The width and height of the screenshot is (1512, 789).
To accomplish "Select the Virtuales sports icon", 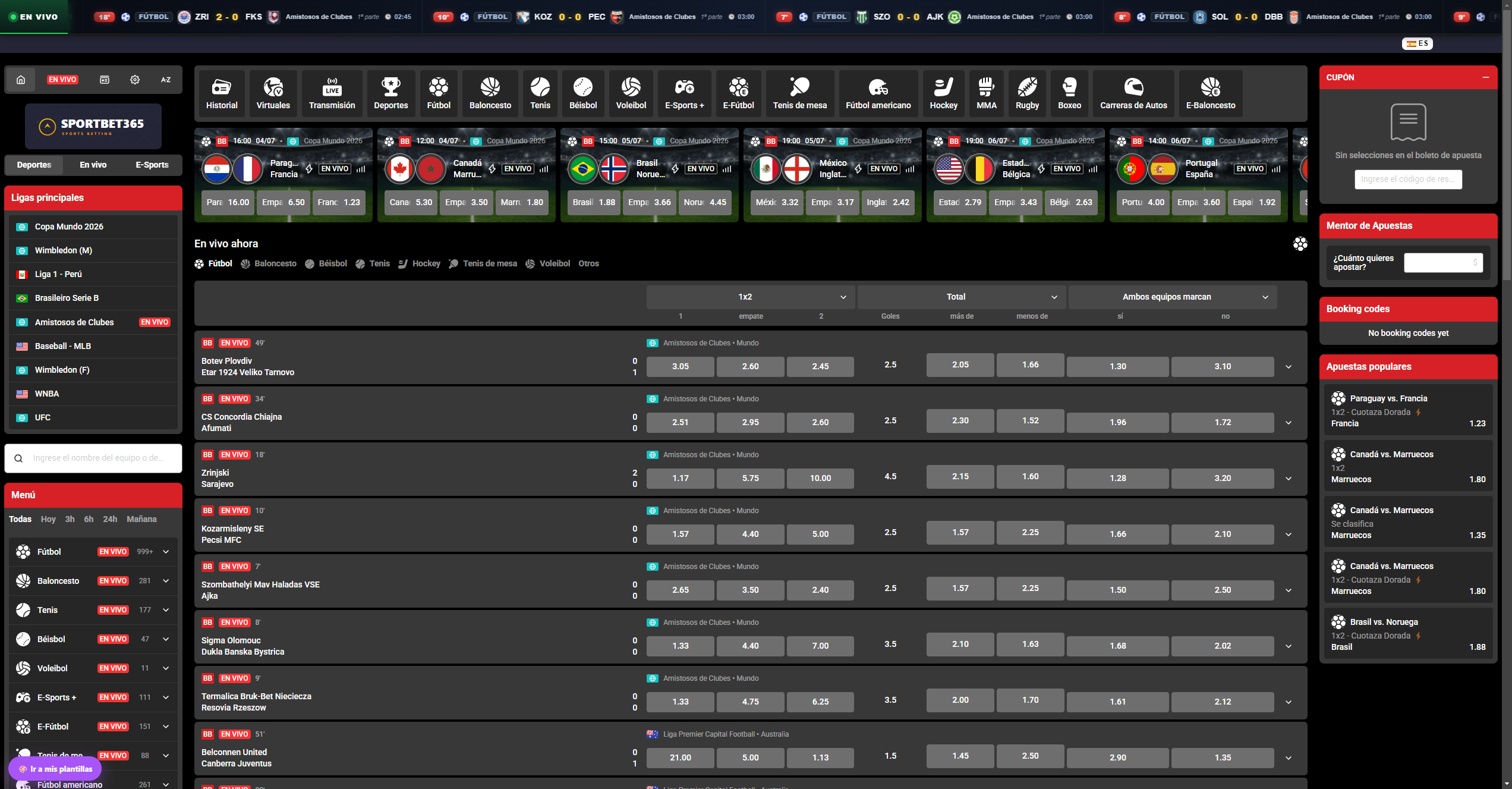I will (x=273, y=94).
